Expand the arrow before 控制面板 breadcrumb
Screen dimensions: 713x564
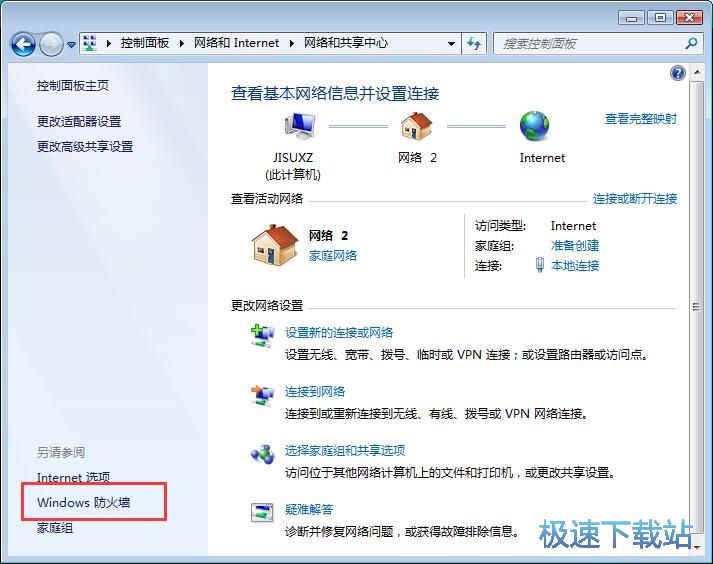point(109,44)
